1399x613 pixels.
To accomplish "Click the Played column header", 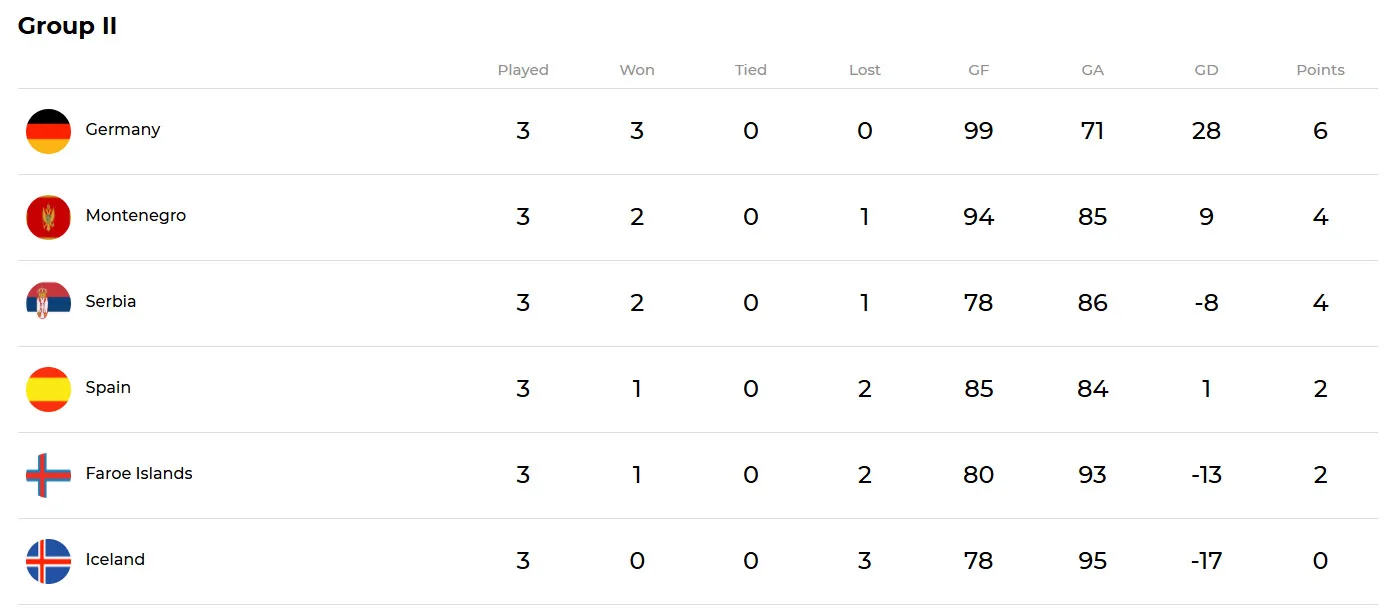I will (523, 70).
